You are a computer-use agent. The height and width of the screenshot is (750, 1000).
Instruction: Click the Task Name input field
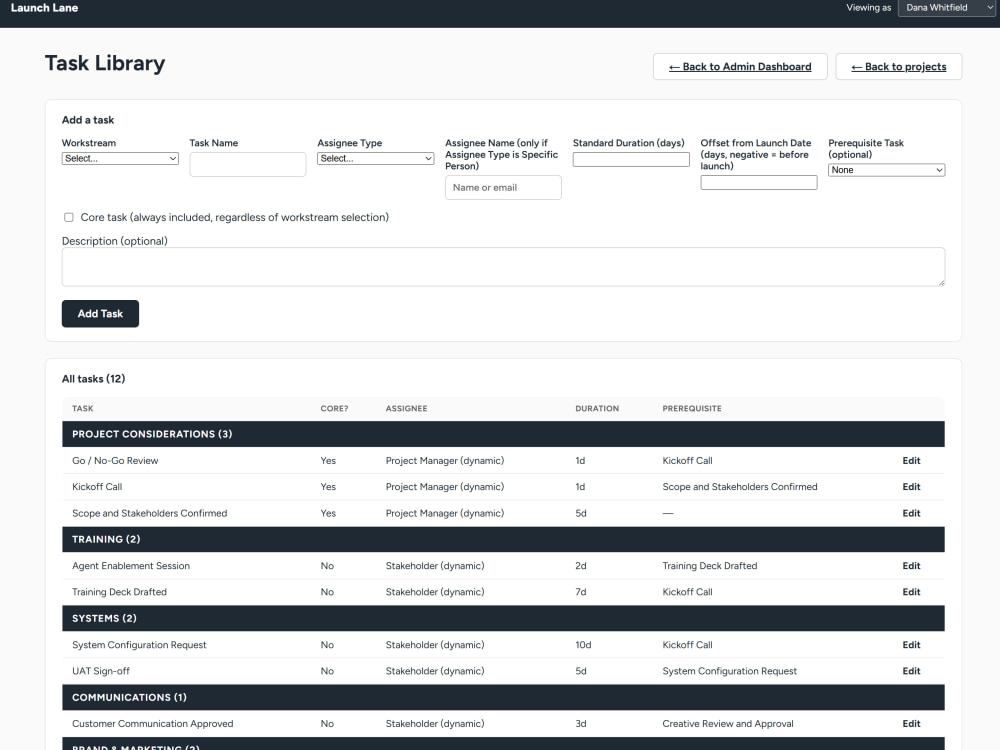coord(247,164)
